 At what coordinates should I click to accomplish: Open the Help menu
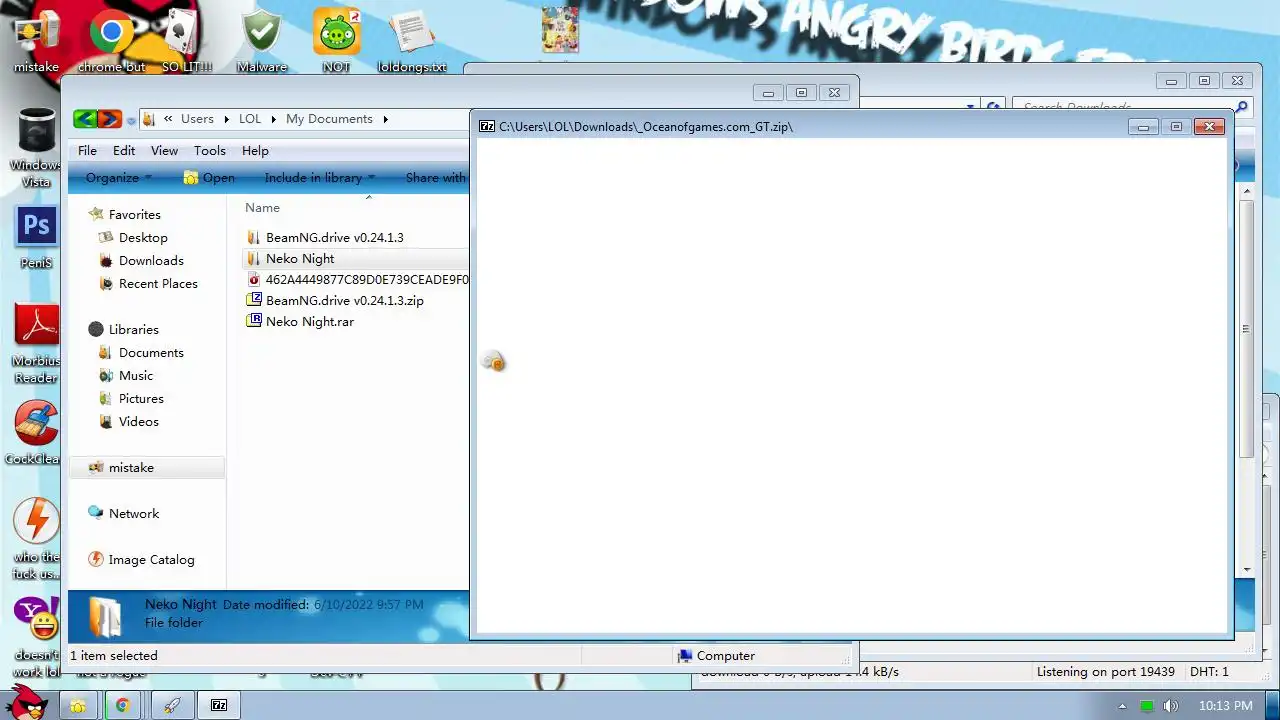(255, 150)
